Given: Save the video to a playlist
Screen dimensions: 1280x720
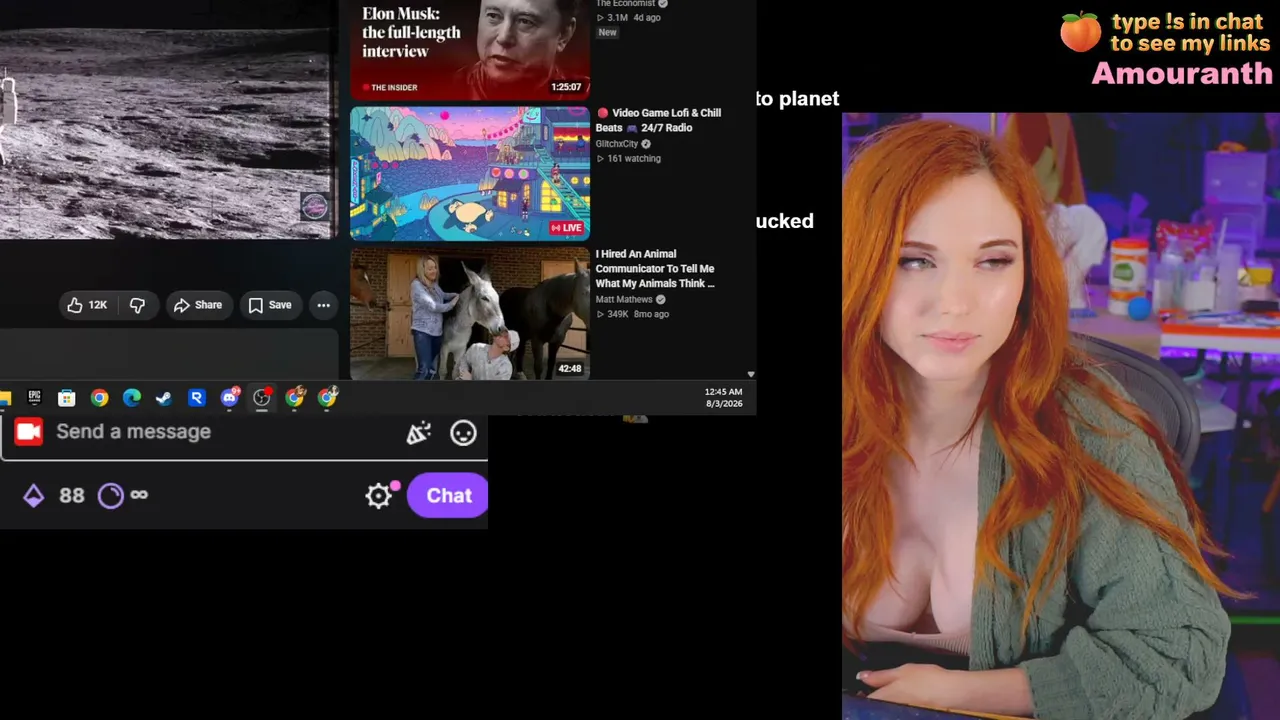Looking at the screenshot, I should [270, 305].
